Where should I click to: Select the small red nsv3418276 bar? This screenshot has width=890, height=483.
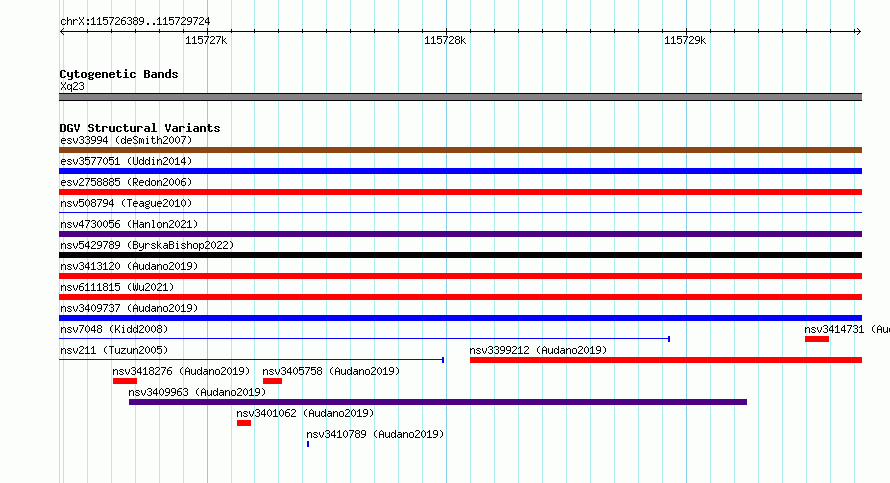click(125, 381)
